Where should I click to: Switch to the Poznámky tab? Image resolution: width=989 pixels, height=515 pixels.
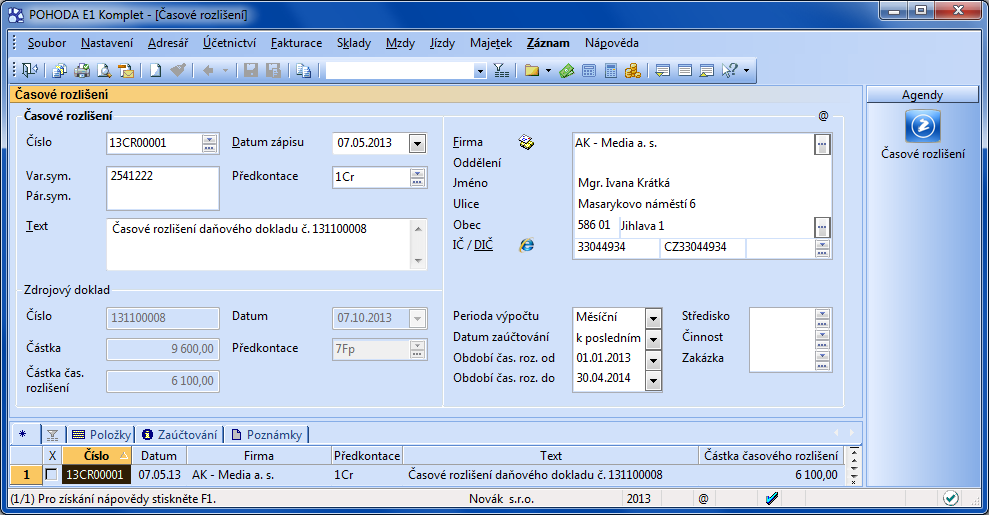(x=266, y=434)
